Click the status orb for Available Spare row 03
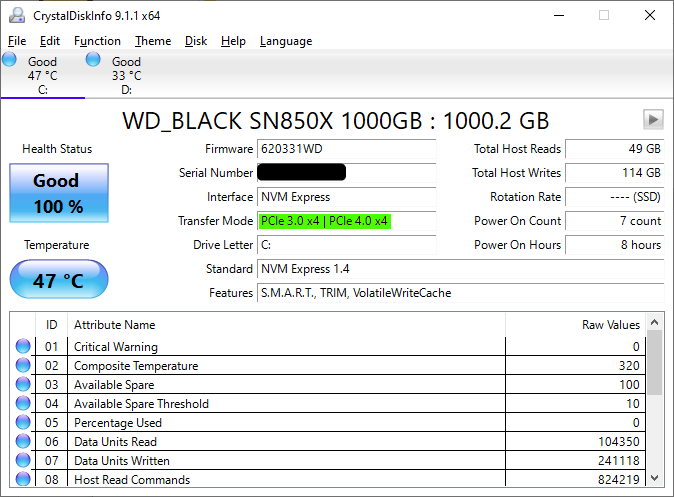This screenshot has height=497, width=674. (x=23, y=384)
